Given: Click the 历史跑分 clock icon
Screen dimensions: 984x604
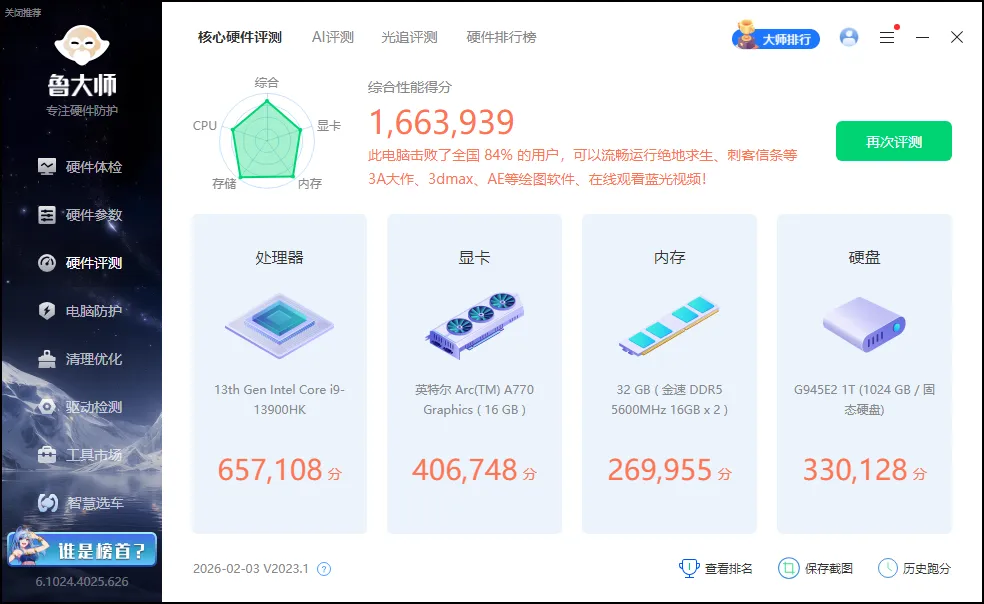Looking at the screenshot, I should pyautogui.click(x=887, y=568).
